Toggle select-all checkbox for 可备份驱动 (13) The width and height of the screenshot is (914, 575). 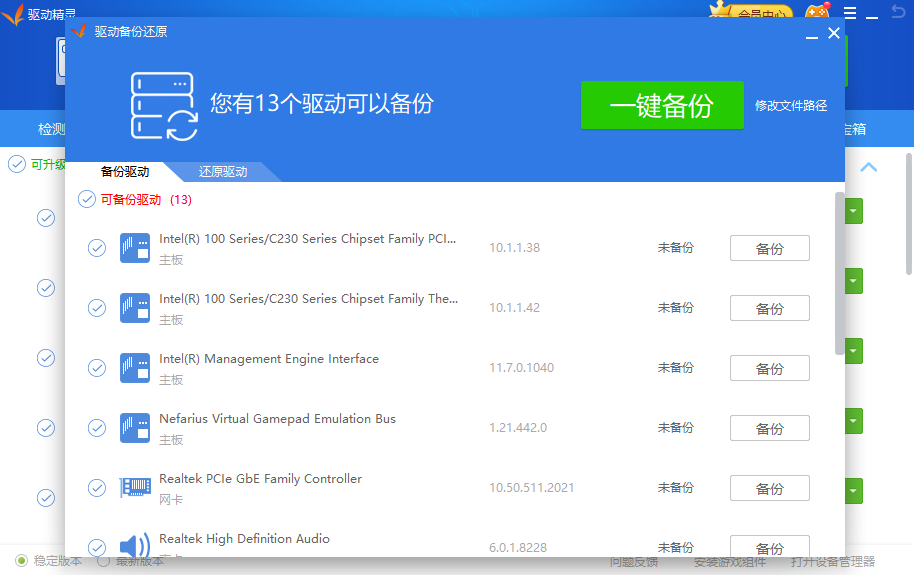pos(87,199)
